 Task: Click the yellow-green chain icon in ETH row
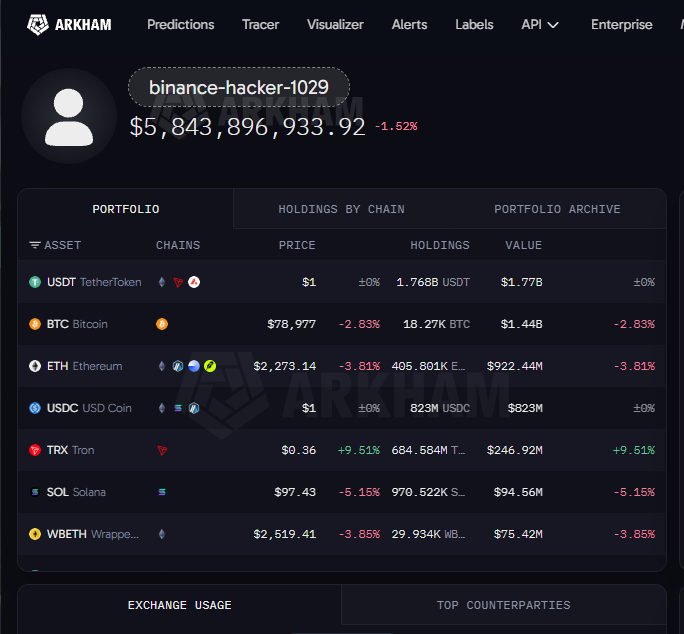pyautogui.click(x=210, y=366)
